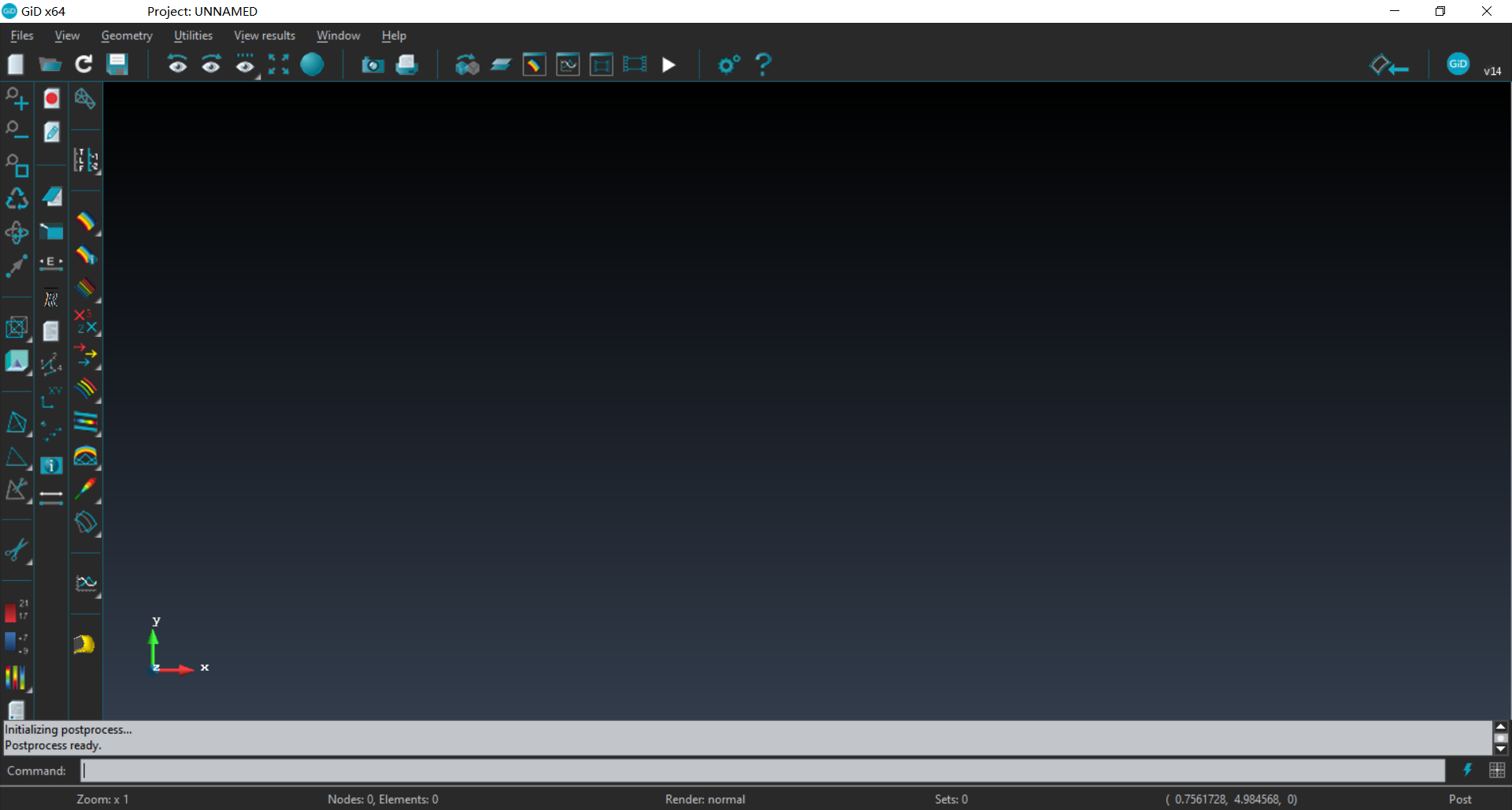Image resolution: width=1512 pixels, height=810 pixels.
Task: Click the E dimension arrows icon
Action: point(51,264)
